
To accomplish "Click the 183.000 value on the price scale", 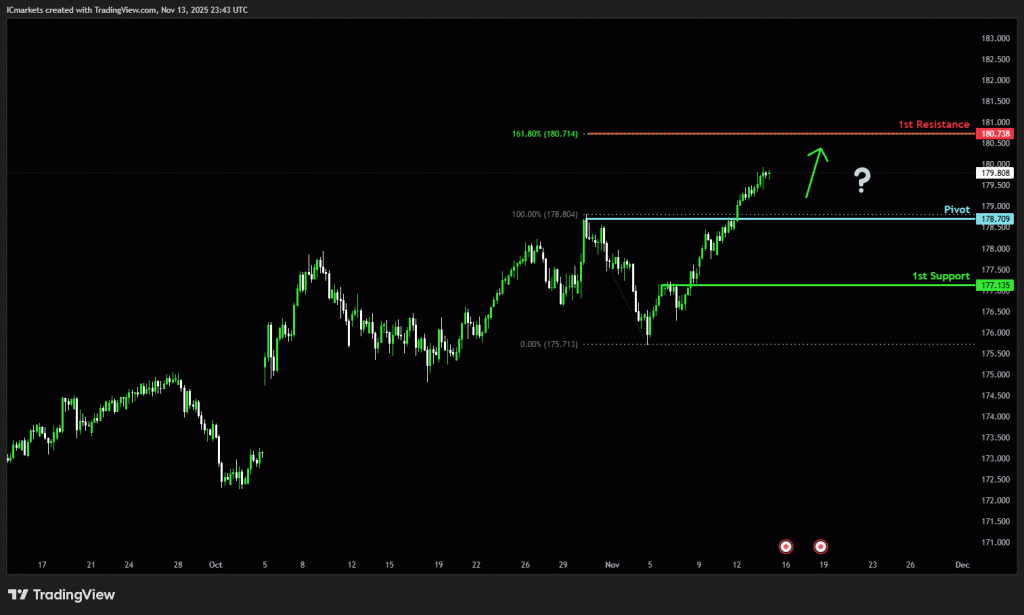I will click(x=994, y=39).
